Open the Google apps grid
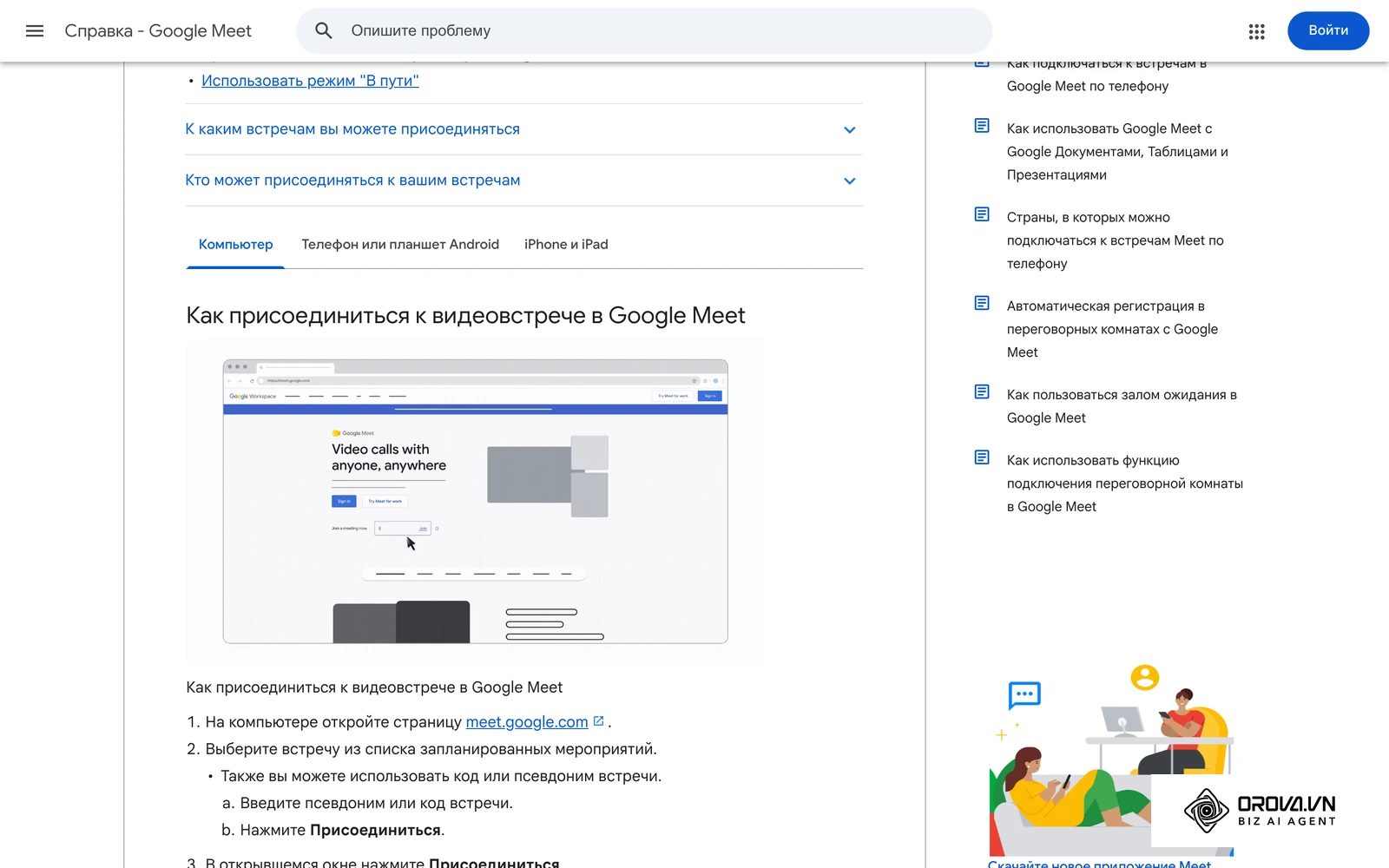The width and height of the screenshot is (1389, 868). coord(1256,31)
